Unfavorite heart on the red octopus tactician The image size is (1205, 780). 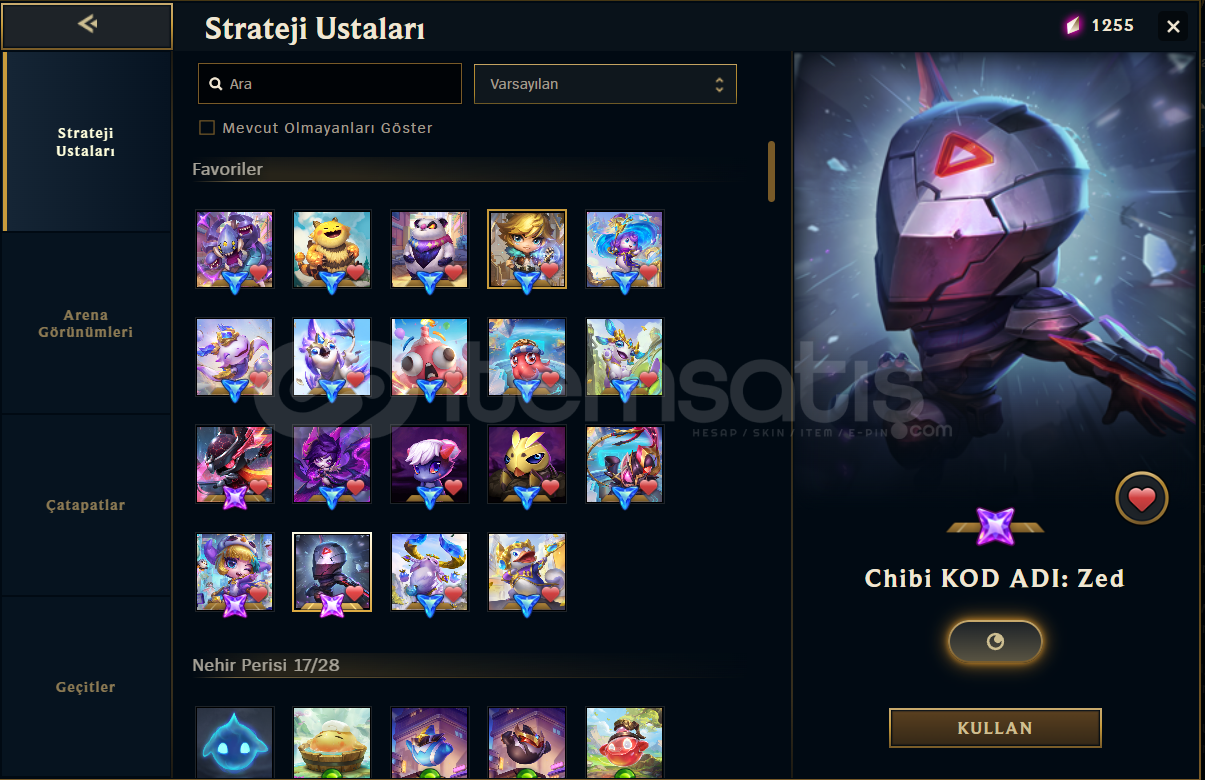551,380
